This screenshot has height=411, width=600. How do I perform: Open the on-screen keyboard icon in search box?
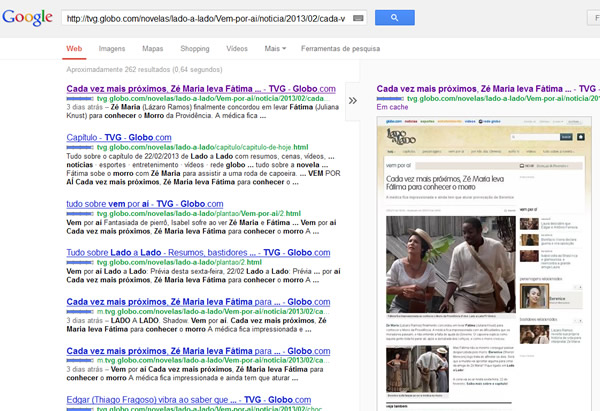(358, 18)
